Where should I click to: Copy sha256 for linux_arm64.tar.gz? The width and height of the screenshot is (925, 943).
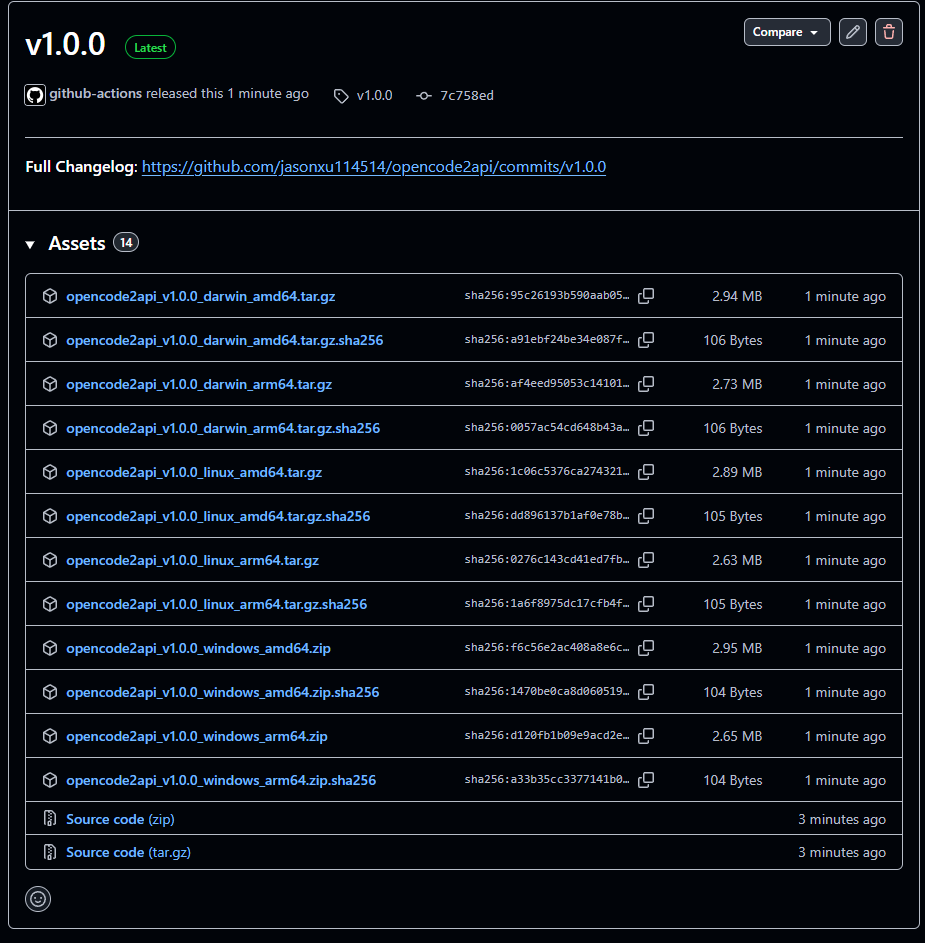[646, 559]
